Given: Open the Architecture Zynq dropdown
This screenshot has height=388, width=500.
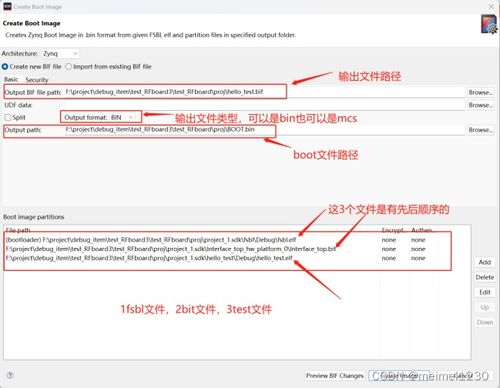Looking at the screenshot, I should pos(60,54).
